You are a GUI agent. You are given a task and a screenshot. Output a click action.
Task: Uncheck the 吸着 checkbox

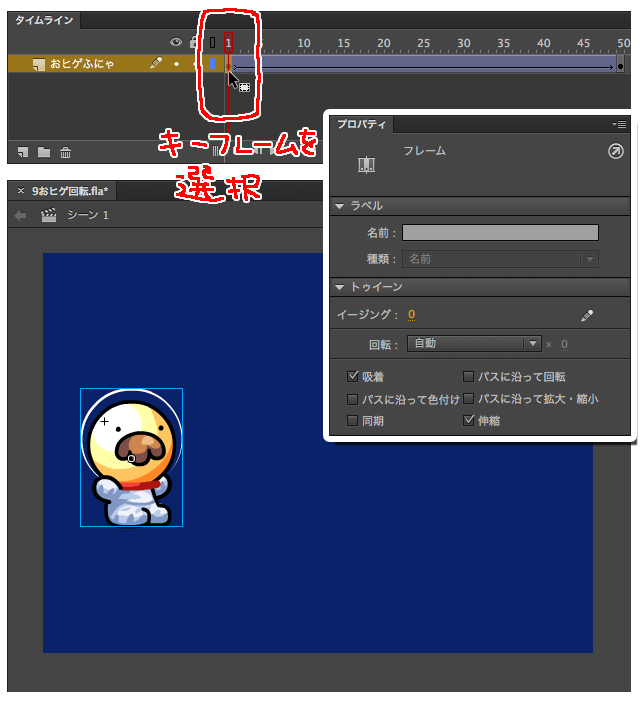[x=352, y=376]
